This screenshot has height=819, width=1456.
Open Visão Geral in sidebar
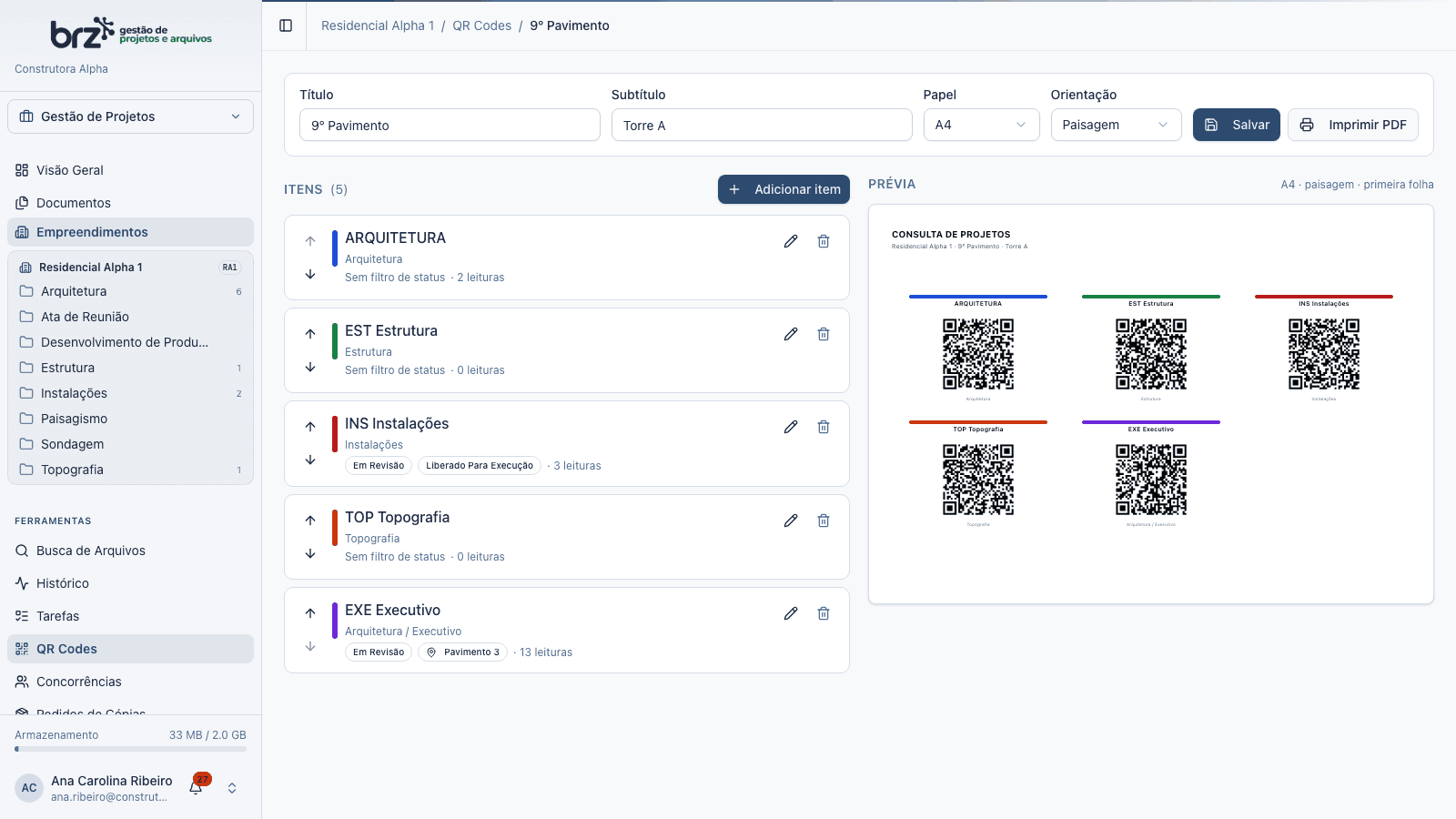pos(130,170)
